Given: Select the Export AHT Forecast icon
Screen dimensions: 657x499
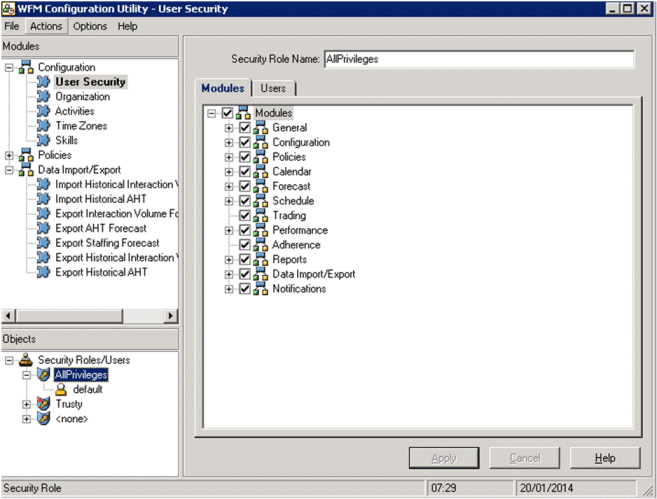Looking at the screenshot, I should [x=44, y=228].
